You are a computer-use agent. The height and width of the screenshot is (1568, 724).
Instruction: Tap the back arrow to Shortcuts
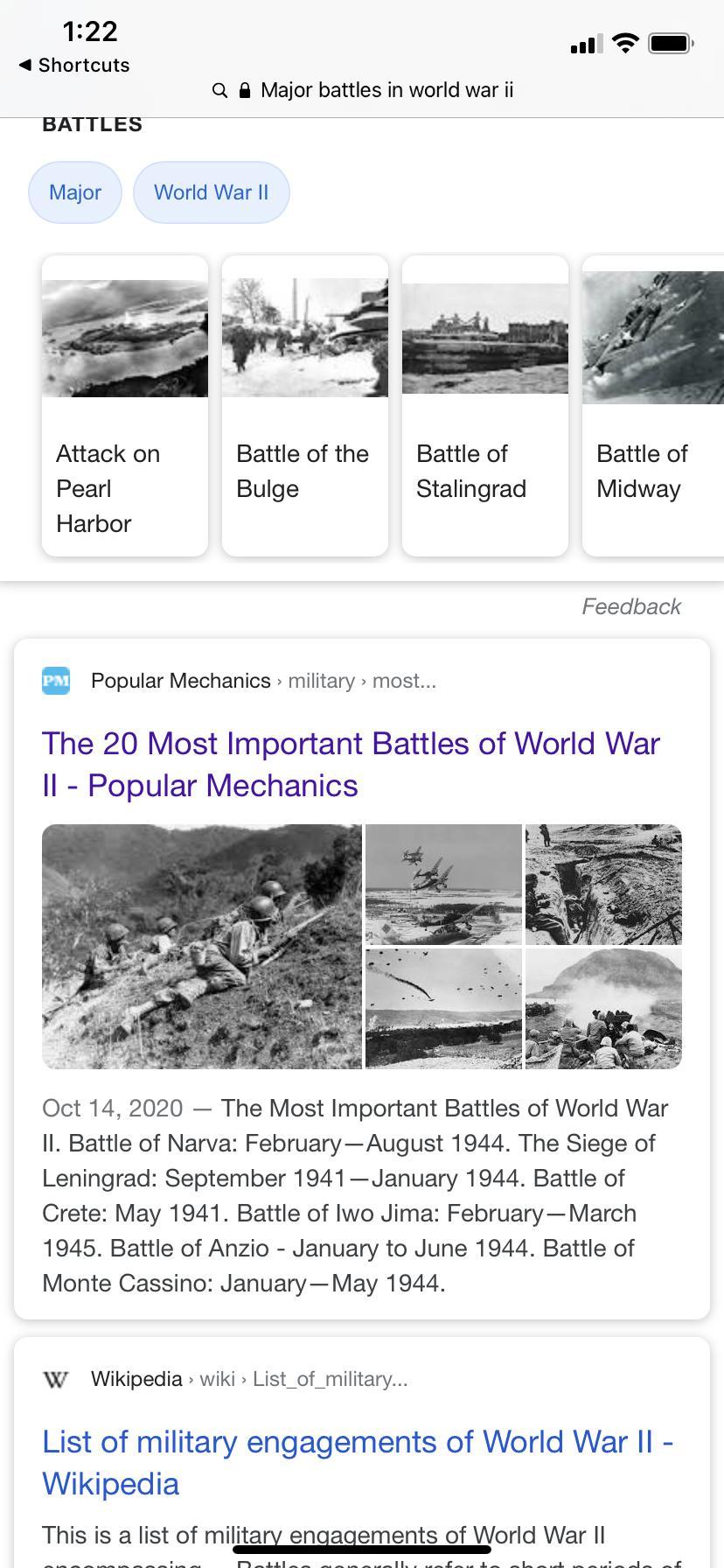[26, 65]
